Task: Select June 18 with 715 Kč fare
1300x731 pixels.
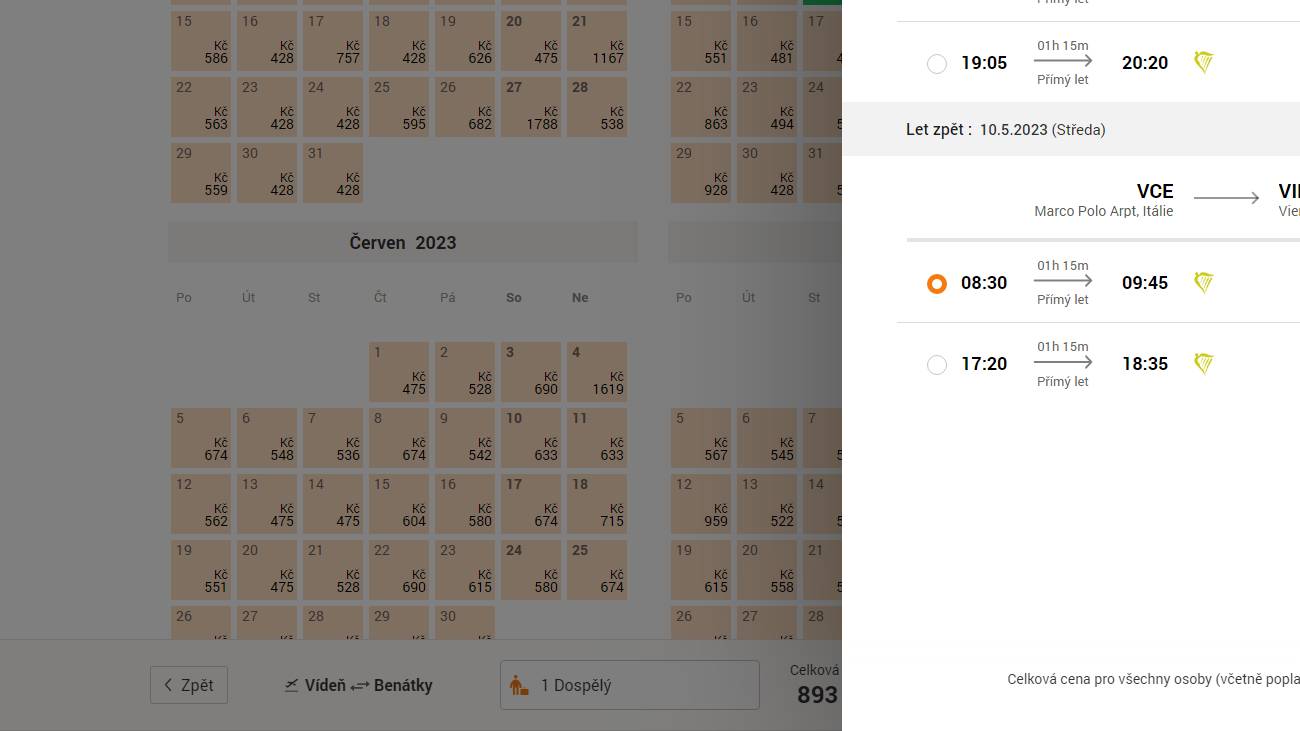Action: pyautogui.click(x=597, y=504)
